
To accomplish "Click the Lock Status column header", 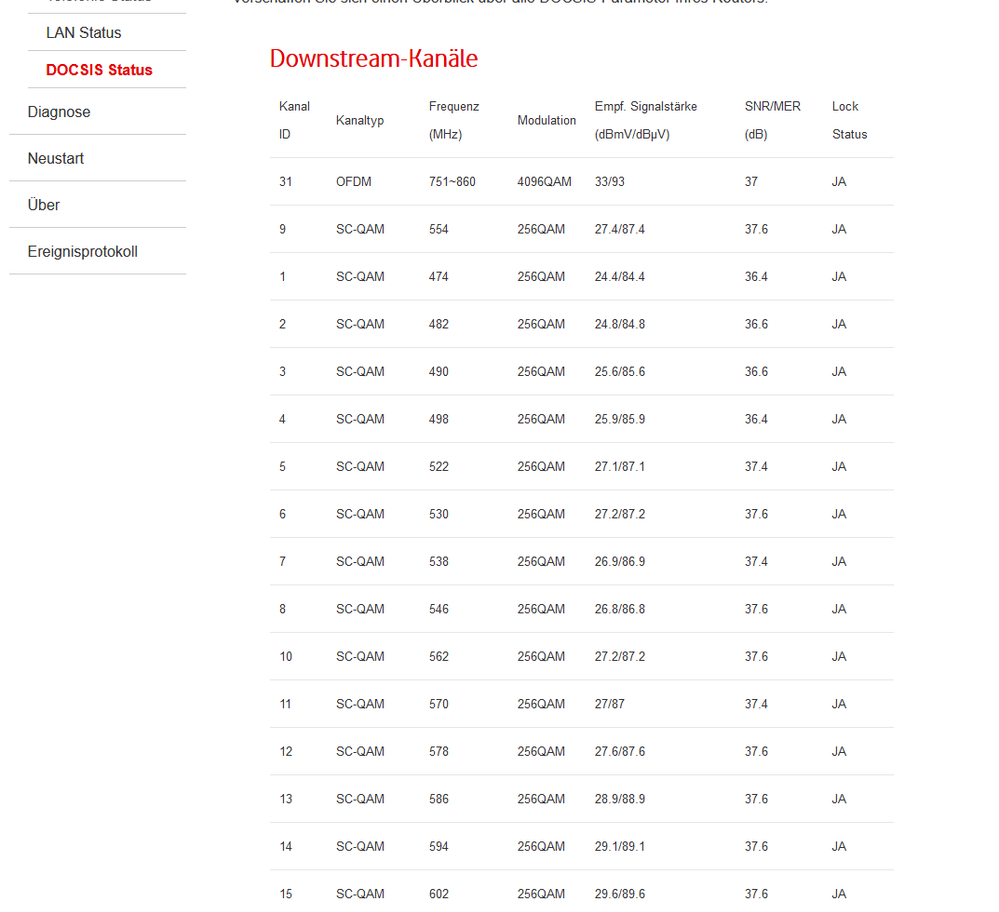I will pos(849,120).
